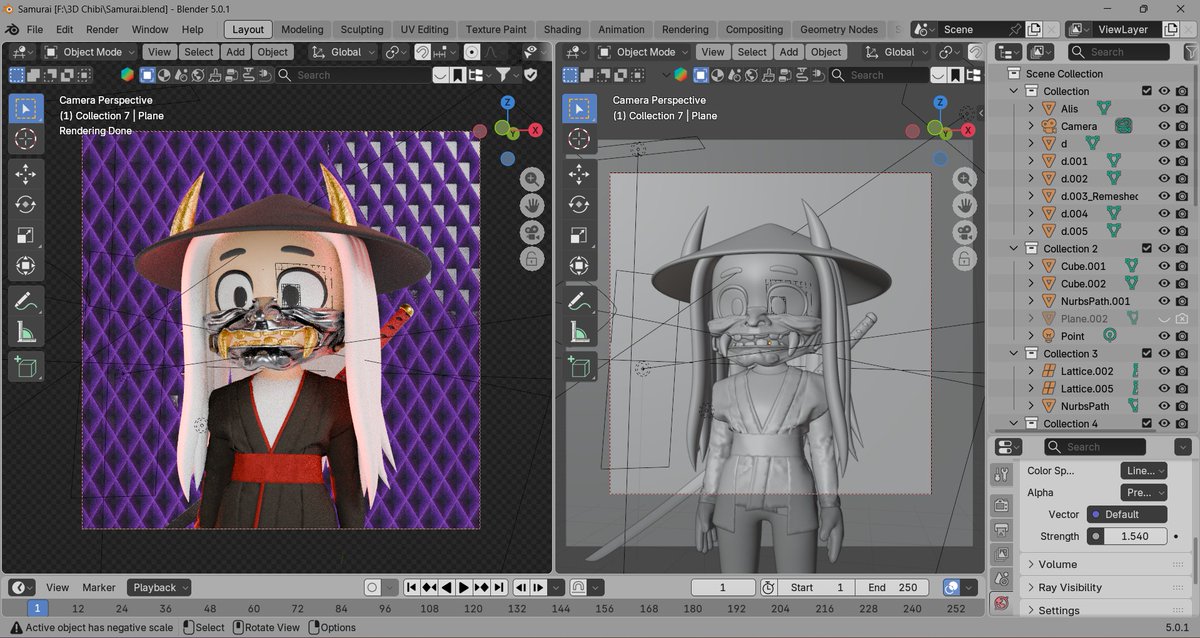Click pan view hand icon in left viewport
This screenshot has width=1200, height=638.
coord(532,206)
